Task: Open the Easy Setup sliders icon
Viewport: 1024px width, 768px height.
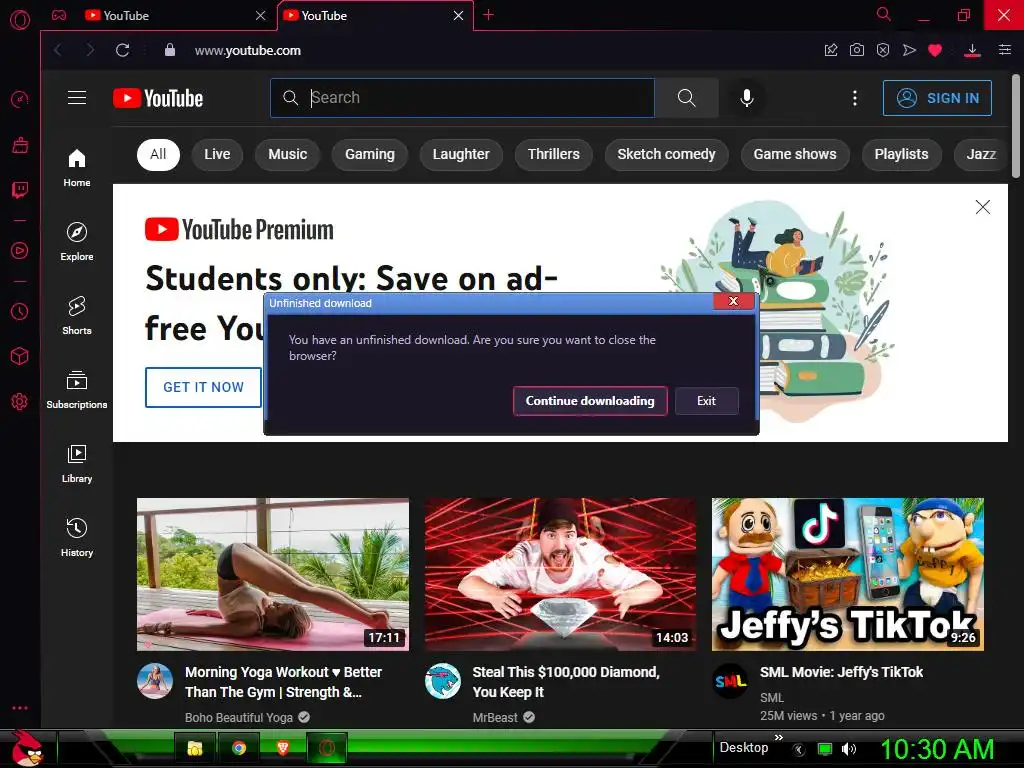Action: 1005,50
